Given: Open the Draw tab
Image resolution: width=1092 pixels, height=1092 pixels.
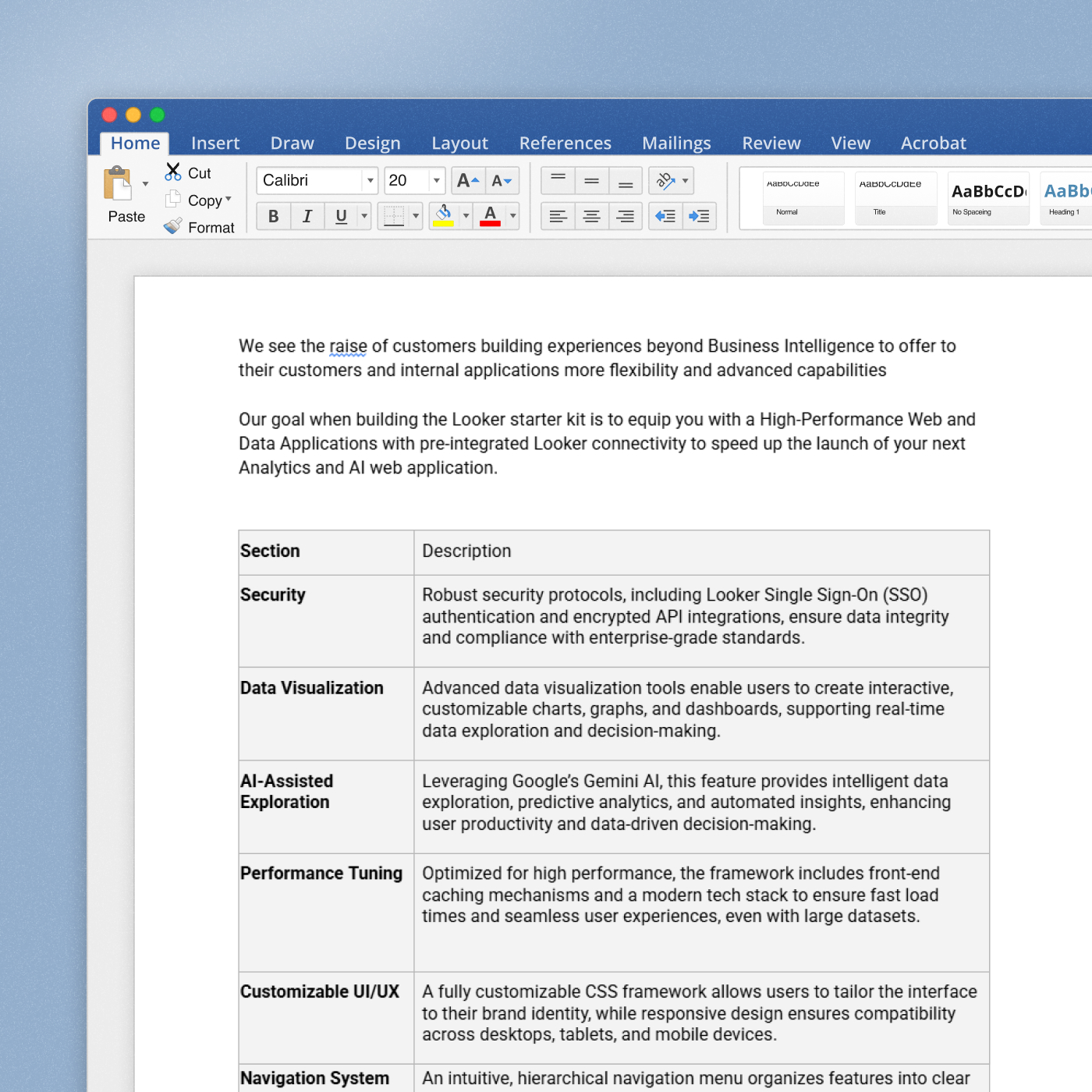Looking at the screenshot, I should pos(292,144).
